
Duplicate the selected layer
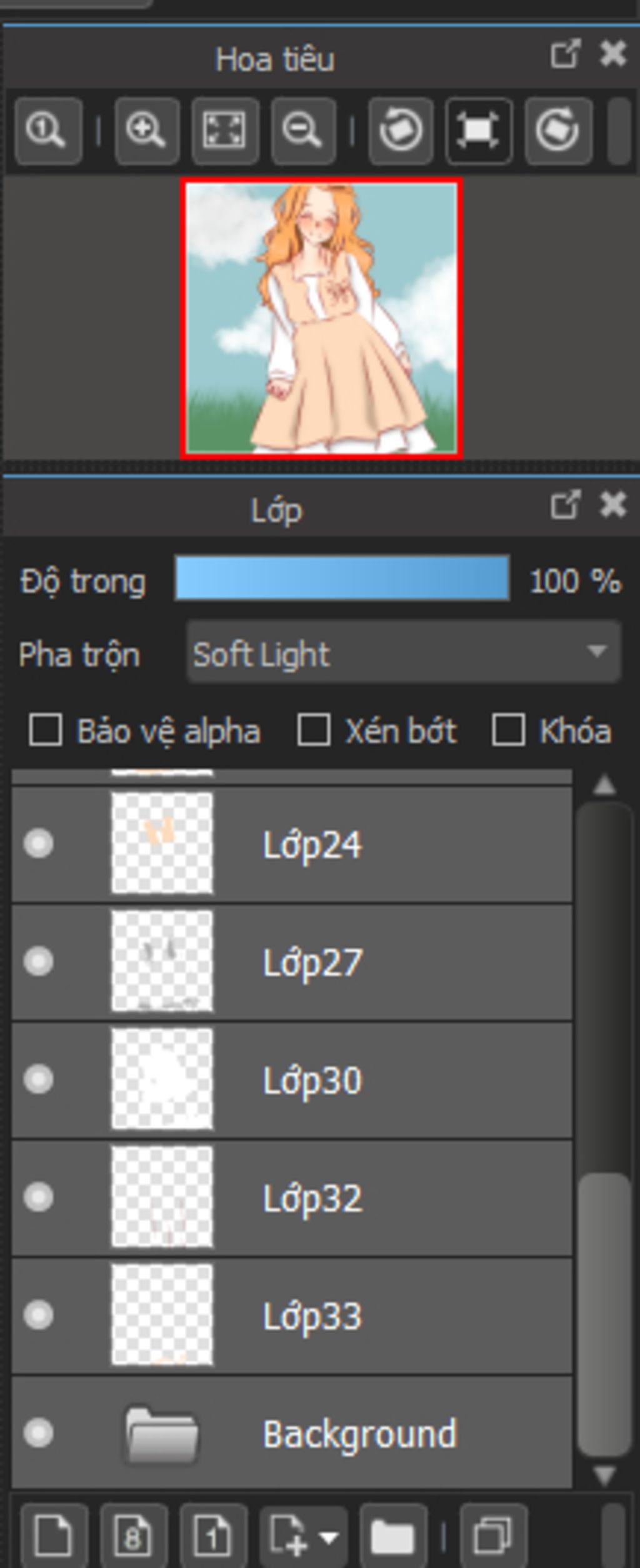pyautogui.click(x=493, y=1536)
